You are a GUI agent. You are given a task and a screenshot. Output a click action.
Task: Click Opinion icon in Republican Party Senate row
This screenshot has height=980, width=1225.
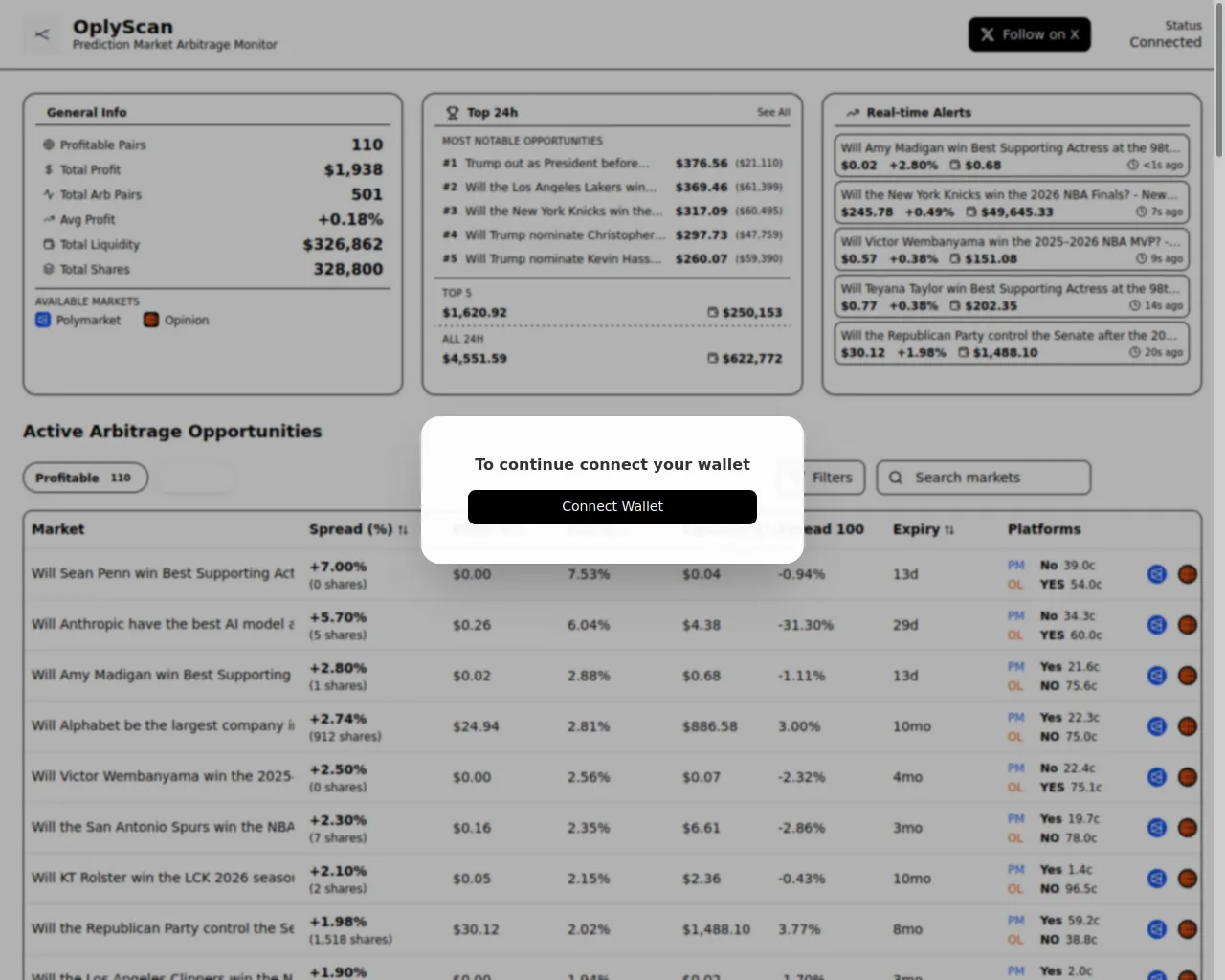click(1188, 929)
